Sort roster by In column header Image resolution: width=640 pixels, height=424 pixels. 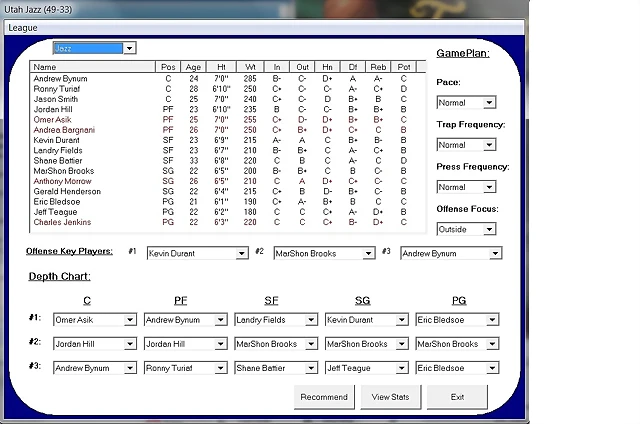pos(277,67)
